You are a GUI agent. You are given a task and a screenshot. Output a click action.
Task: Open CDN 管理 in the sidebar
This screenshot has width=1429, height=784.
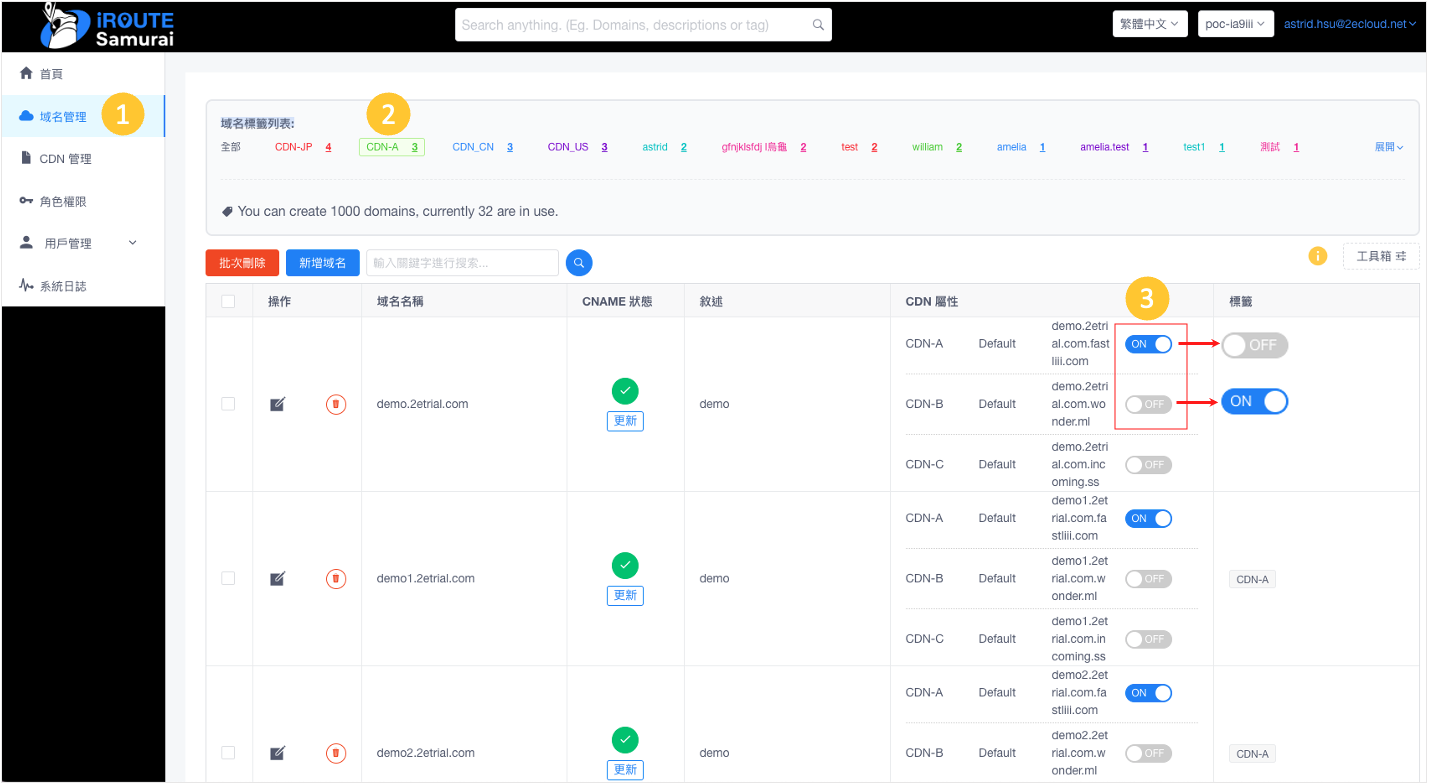[65, 159]
